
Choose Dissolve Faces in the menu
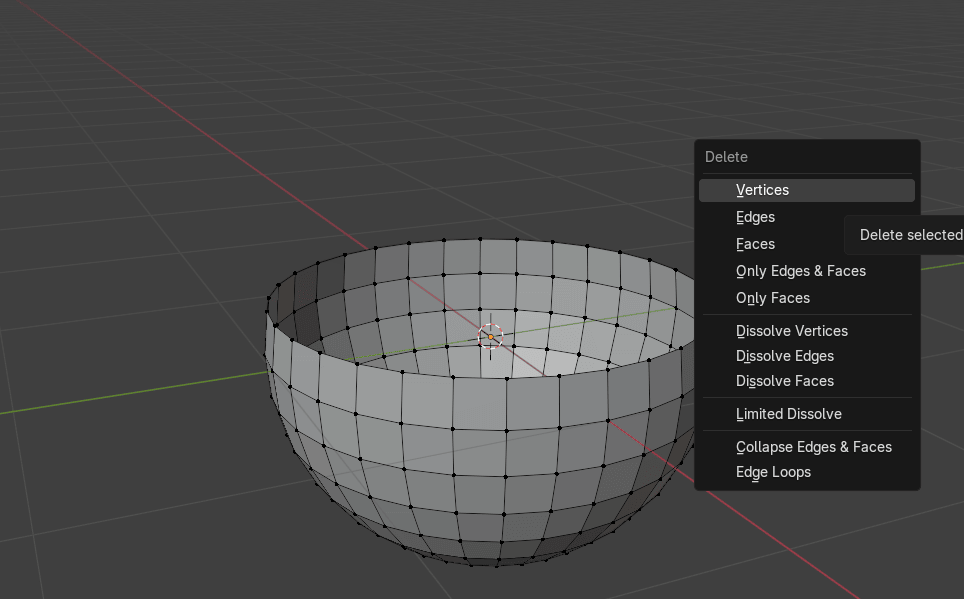784,381
